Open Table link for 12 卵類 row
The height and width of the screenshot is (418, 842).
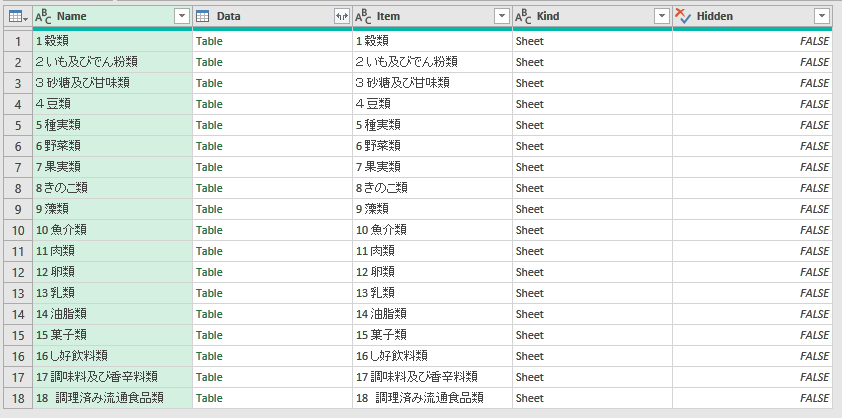209,272
